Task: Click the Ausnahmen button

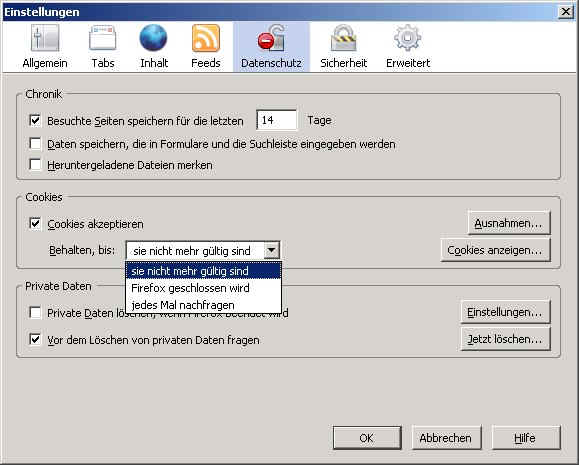Action: [509, 223]
